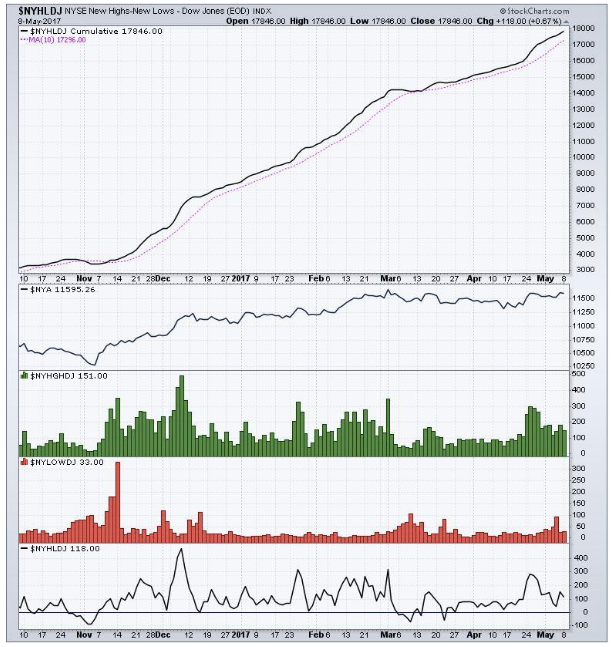
Task: Click the 'Close 17846.00' value
Action: click(441, 21)
